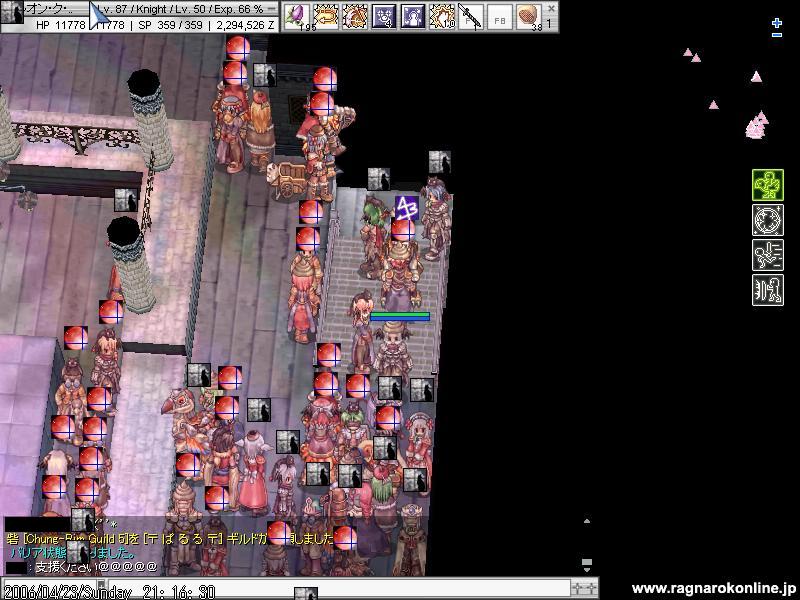The width and height of the screenshot is (800, 600).
Task: Click the character portrait in the info window
Action: point(12,12)
